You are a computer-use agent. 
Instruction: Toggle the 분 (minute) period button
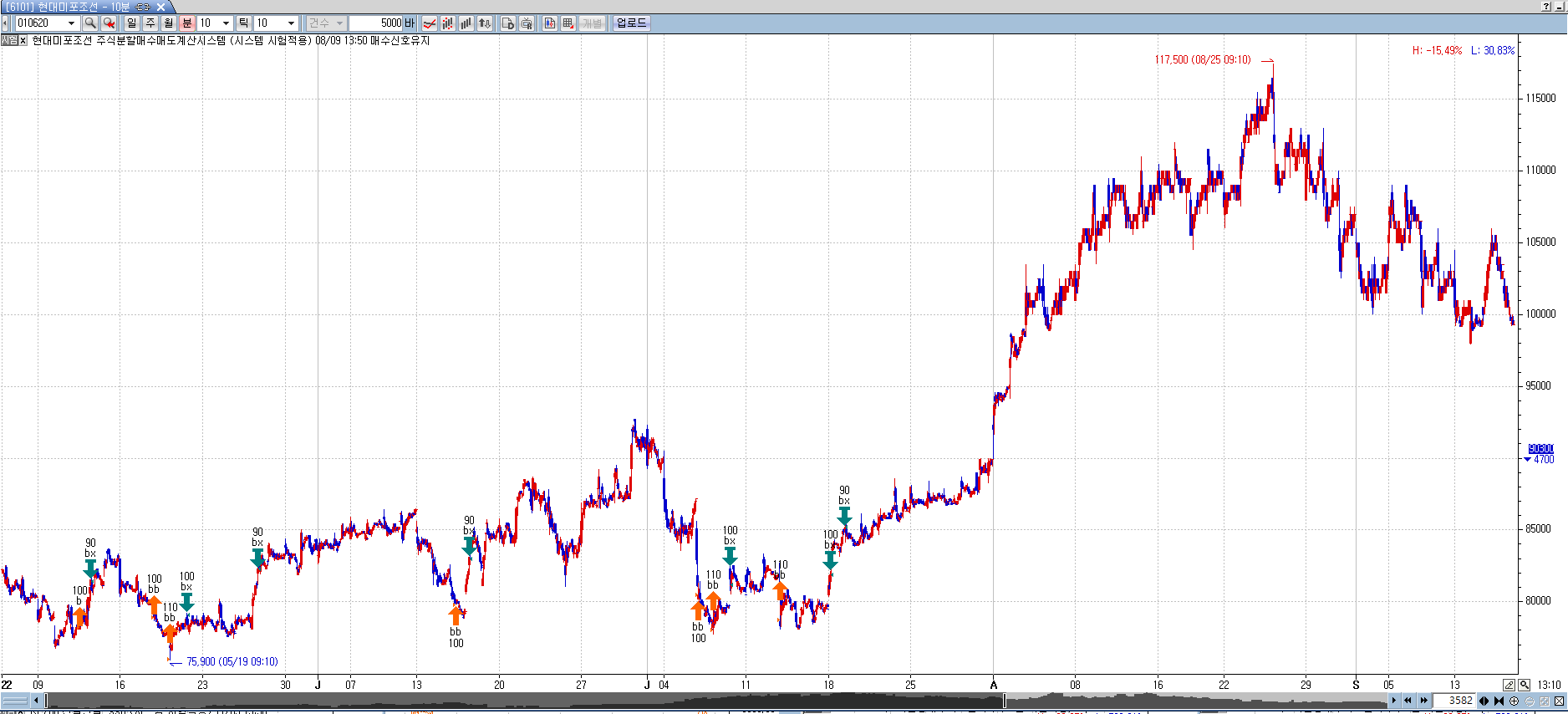187,23
